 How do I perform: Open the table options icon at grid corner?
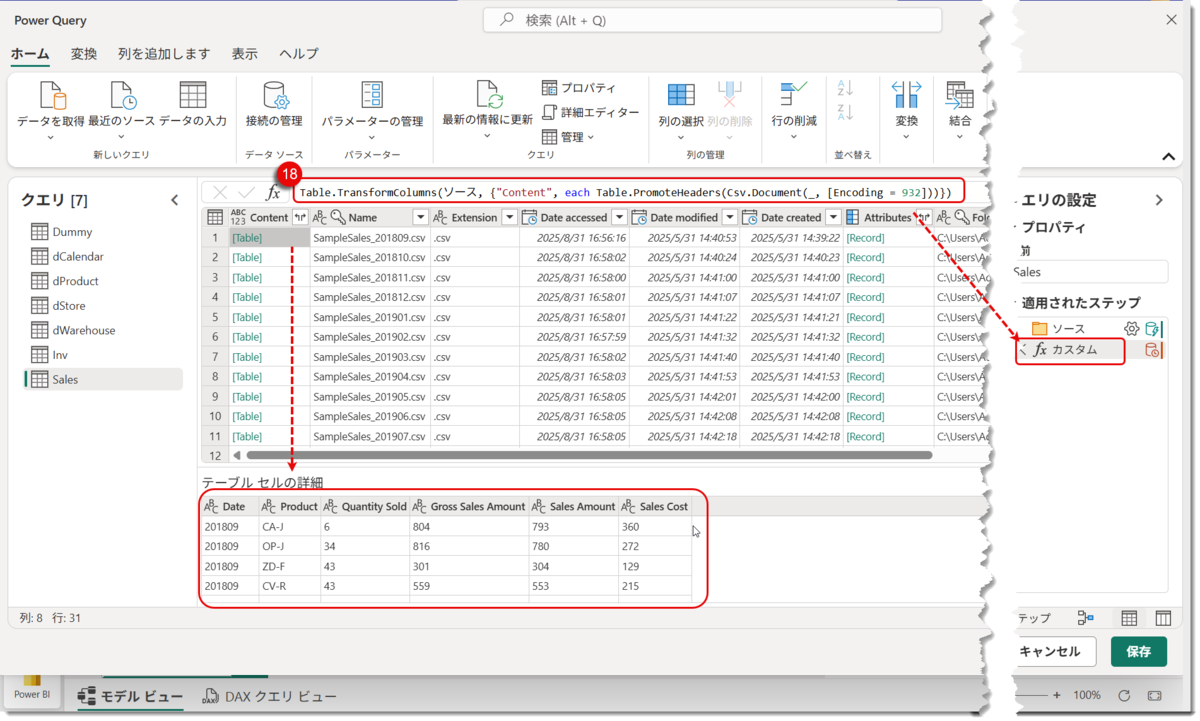click(x=215, y=217)
